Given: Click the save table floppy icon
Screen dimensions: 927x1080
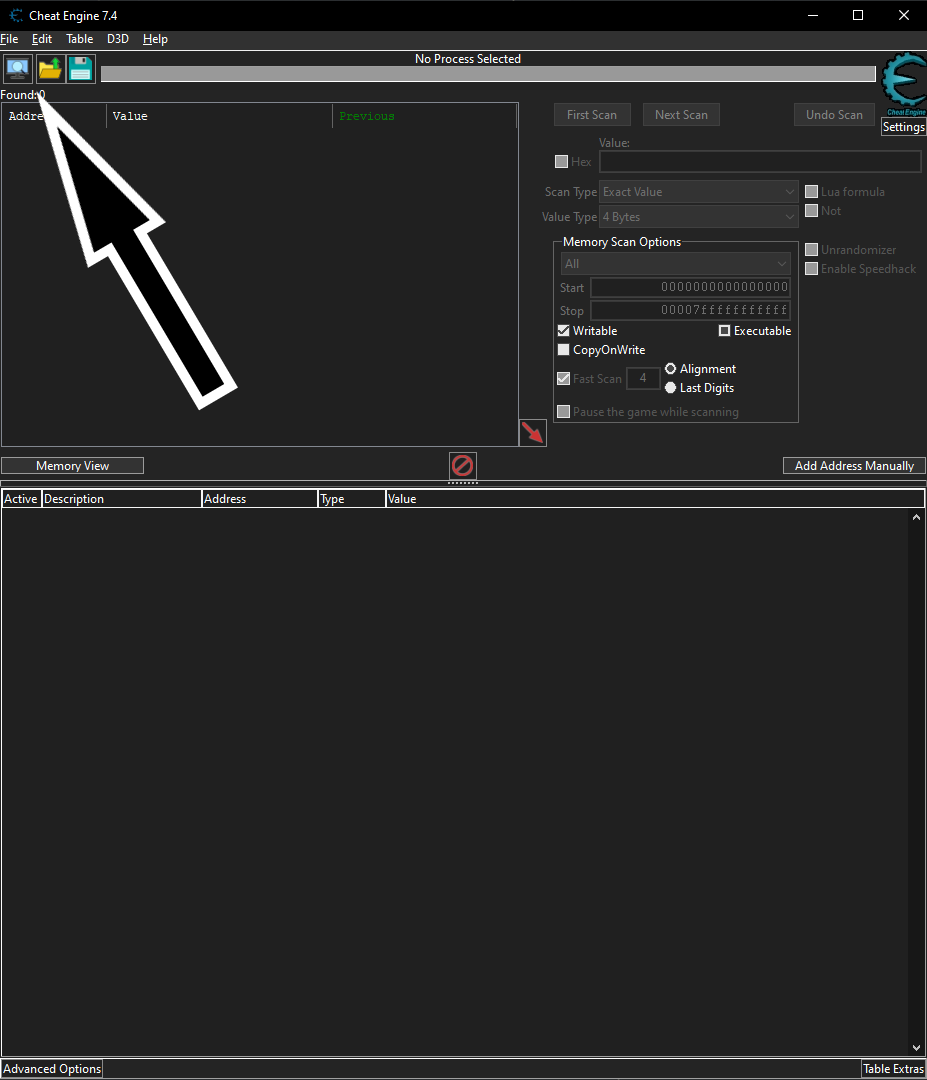Looking at the screenshot, I should 81,69.
